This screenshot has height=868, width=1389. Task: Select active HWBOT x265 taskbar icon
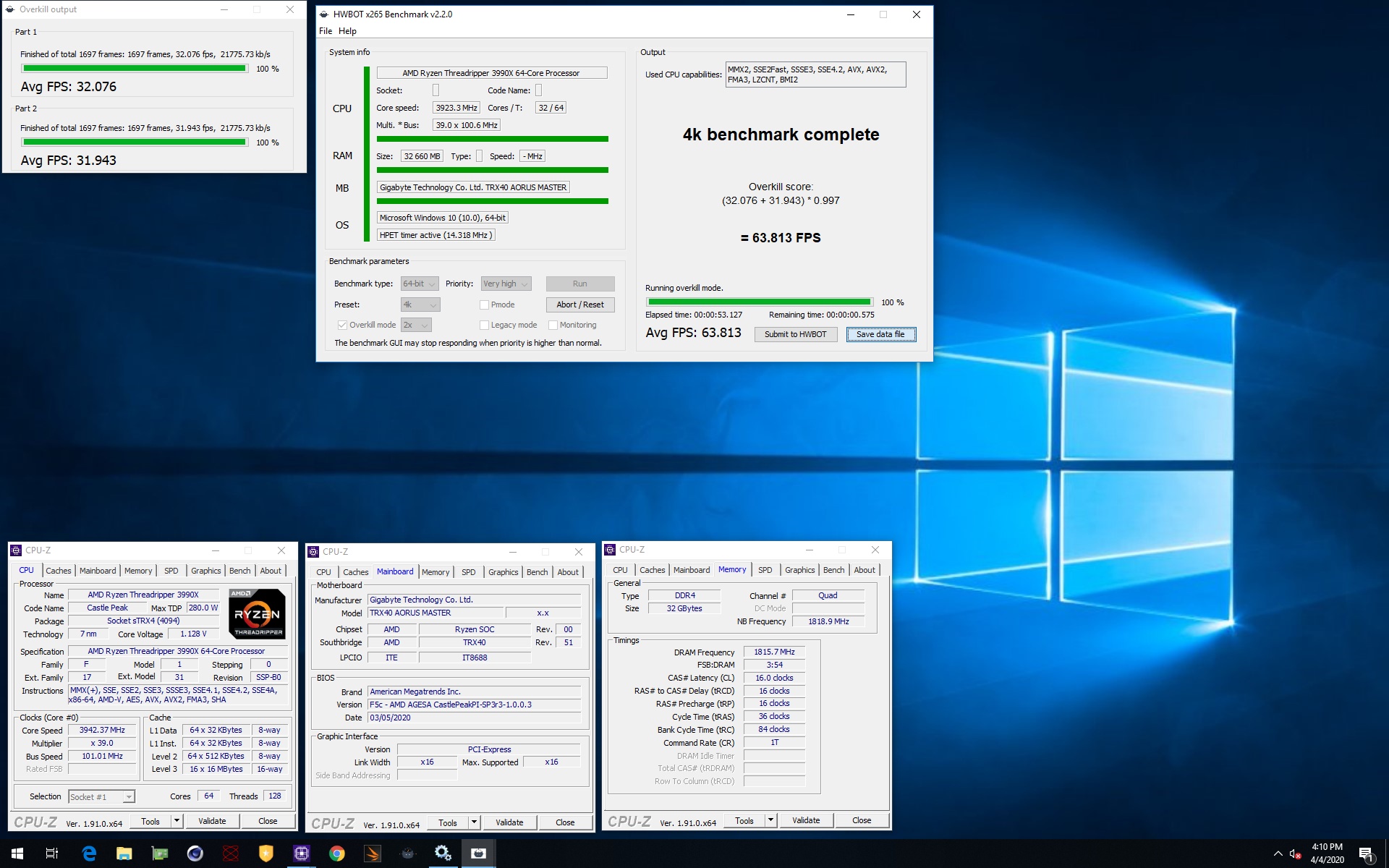pyautogui.click(x=478, y=854)
